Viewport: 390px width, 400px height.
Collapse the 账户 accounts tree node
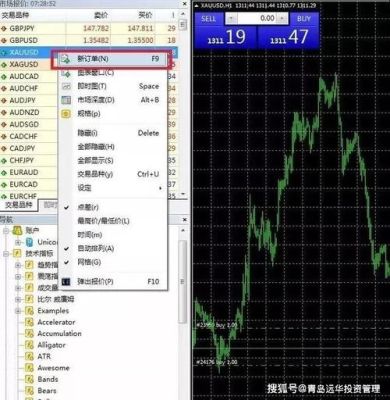coord(6,231)
